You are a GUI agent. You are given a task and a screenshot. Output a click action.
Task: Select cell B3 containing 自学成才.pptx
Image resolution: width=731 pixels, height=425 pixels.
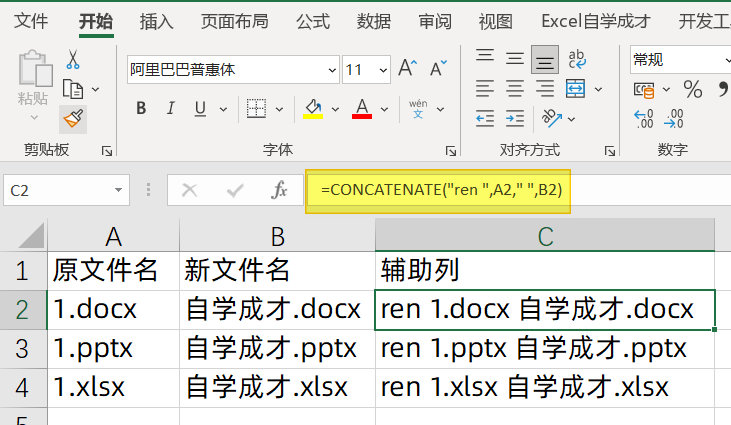[x=277, y=349]
